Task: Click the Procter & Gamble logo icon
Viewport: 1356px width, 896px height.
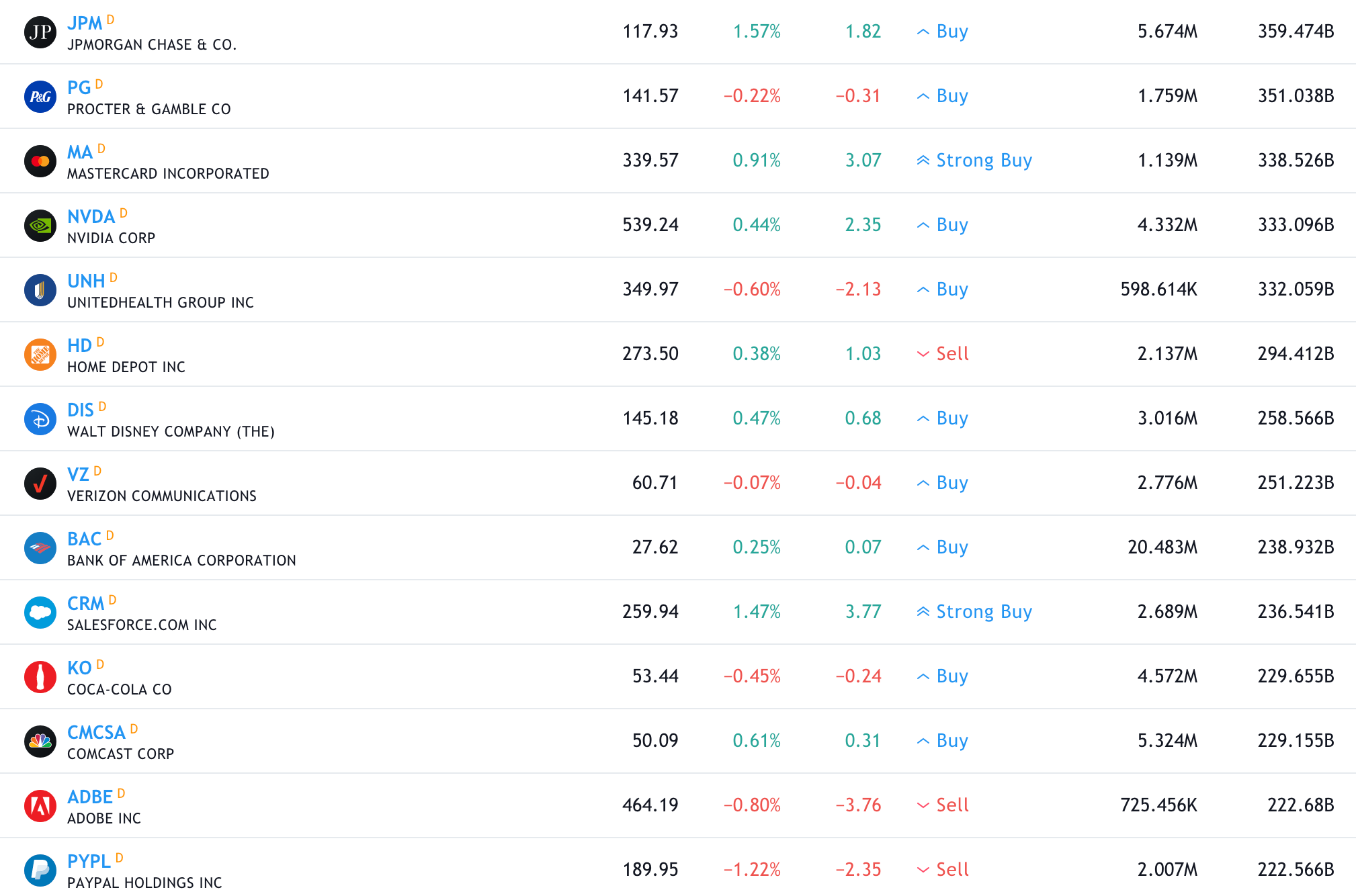Action: click(x=40, y=97)
